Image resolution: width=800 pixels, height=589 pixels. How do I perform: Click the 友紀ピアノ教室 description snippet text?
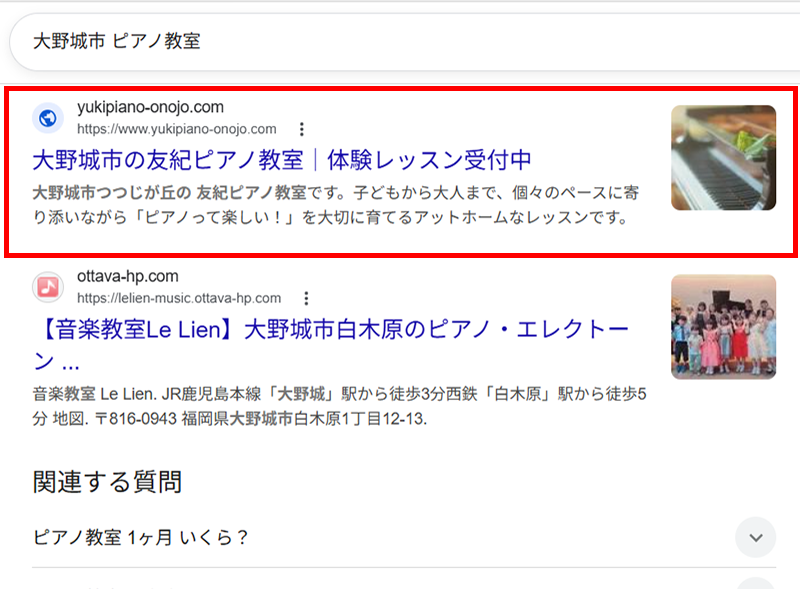click(336, 205)
